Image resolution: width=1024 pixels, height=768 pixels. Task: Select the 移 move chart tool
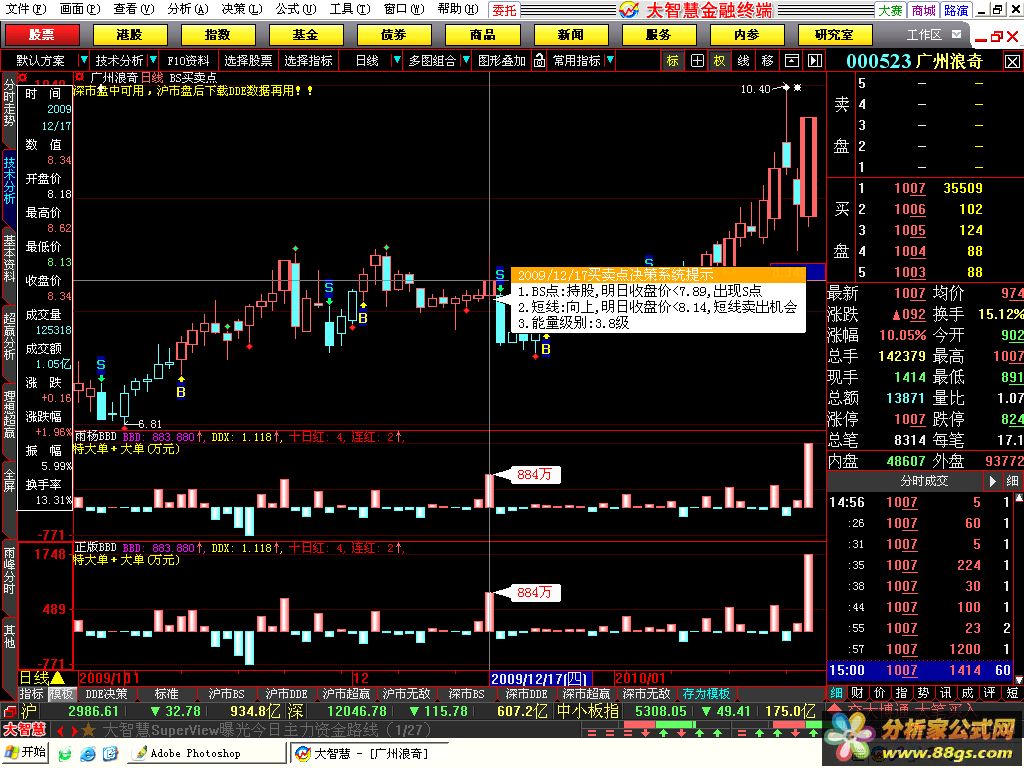click(767, 61)
